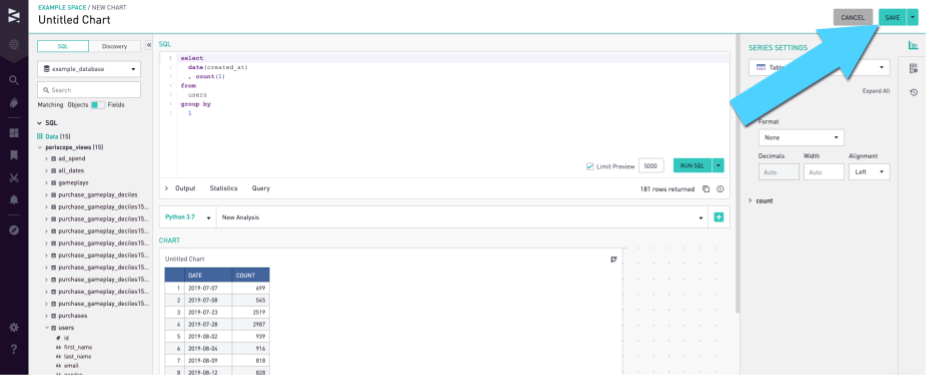Open the example_database dropdown

coord(89,69)
